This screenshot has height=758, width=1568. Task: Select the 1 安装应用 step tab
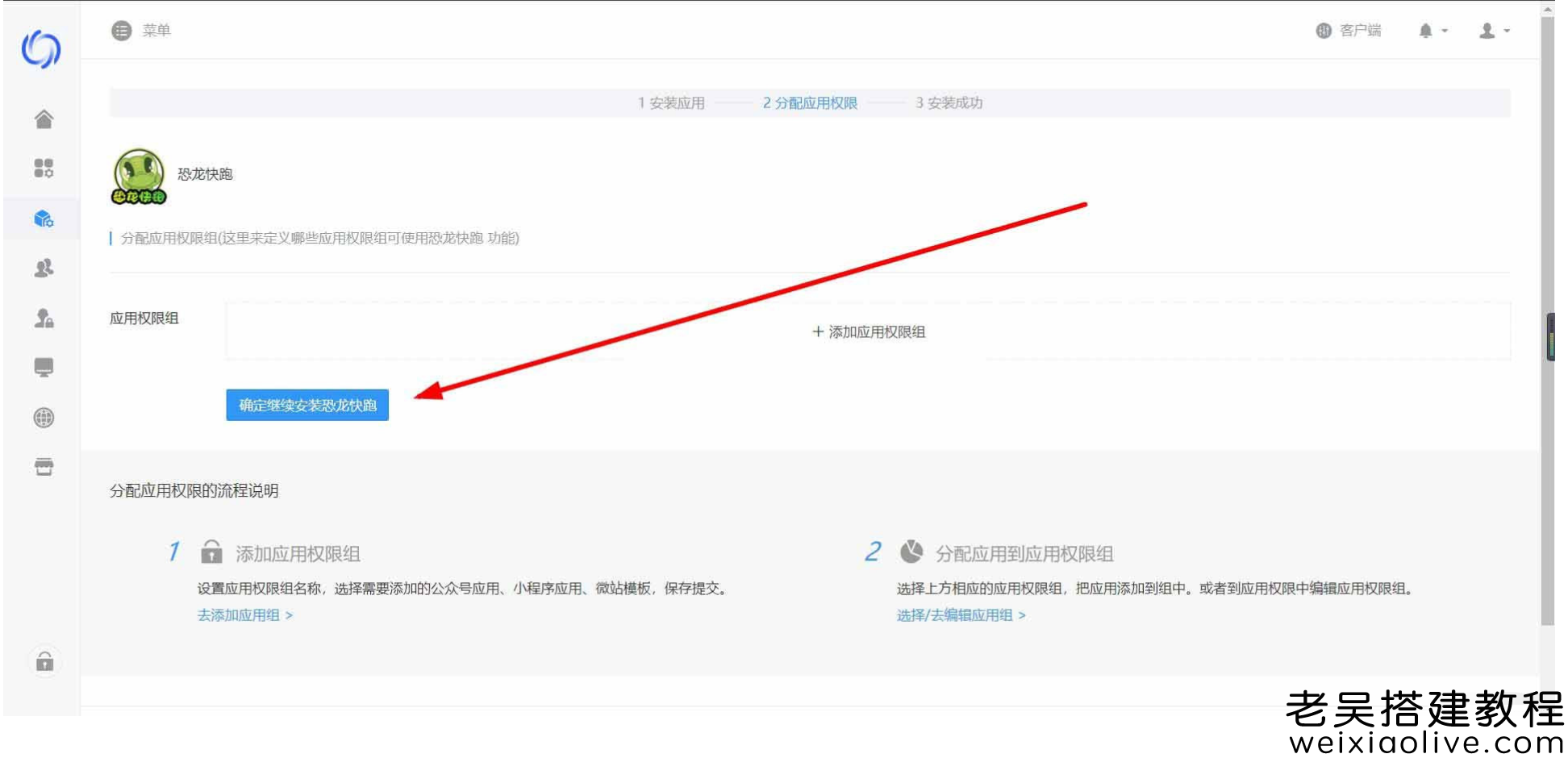669,103
